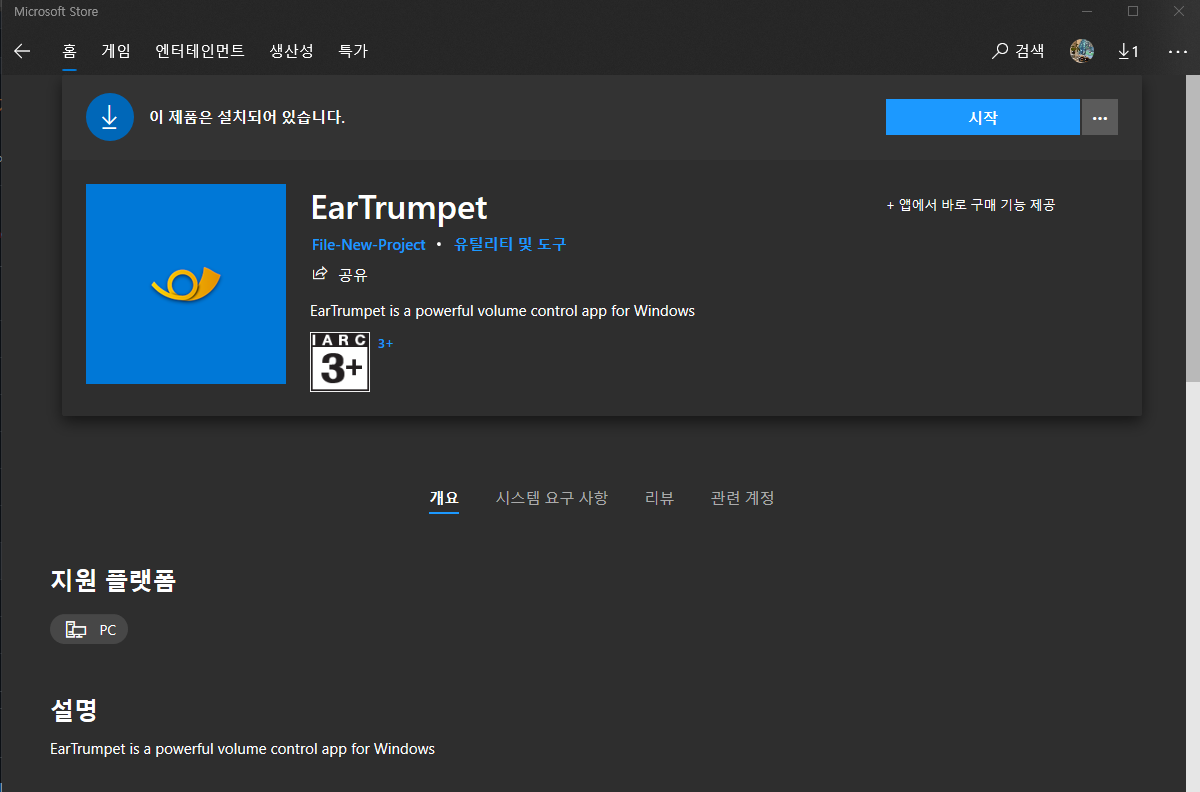1200x792 pixels.
Task: Select the 시스템 요구 사항 tab
Action: click(552, 498)
